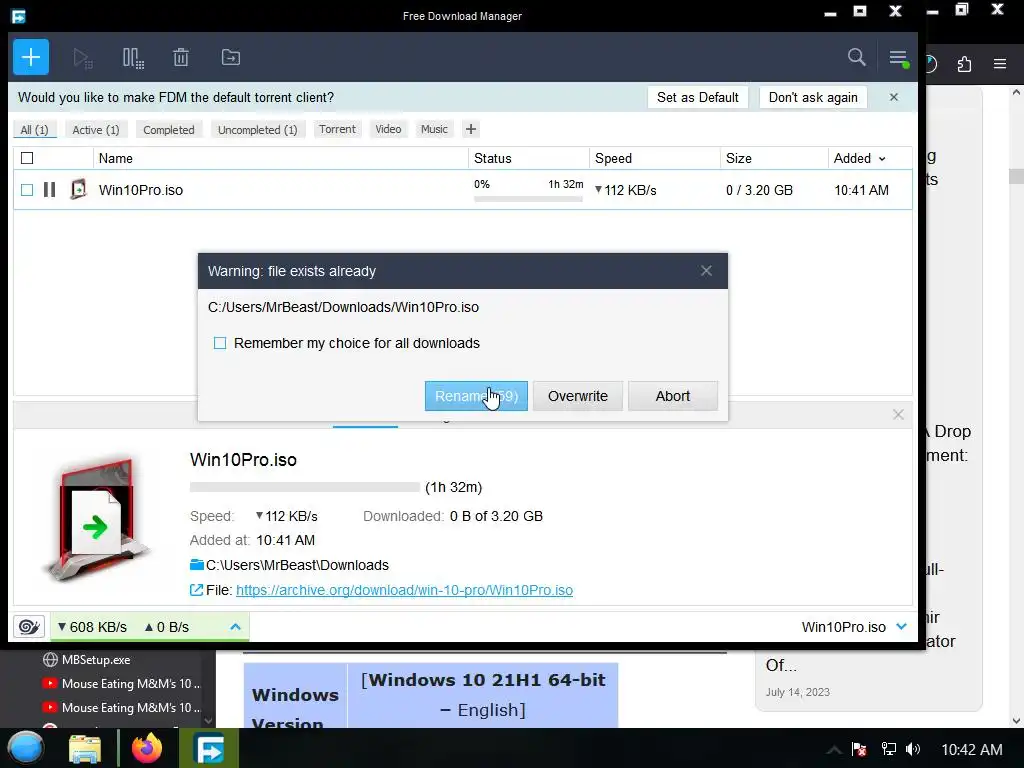Viewport: 1024px width, 768px height.
Task: Click the blue plus add download button
Action: (x=31, y=57)
